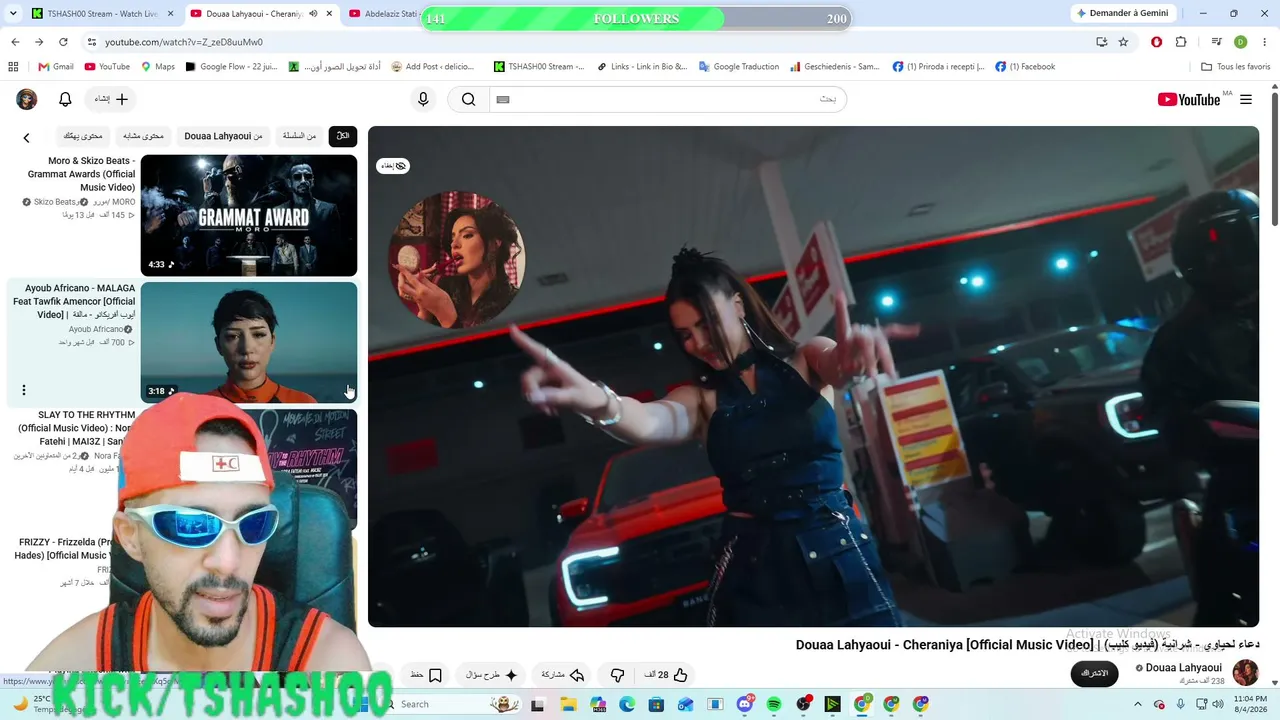Open the Gmail bookmark
Screen dimensions: 1280x720
(x=56, y=67)
